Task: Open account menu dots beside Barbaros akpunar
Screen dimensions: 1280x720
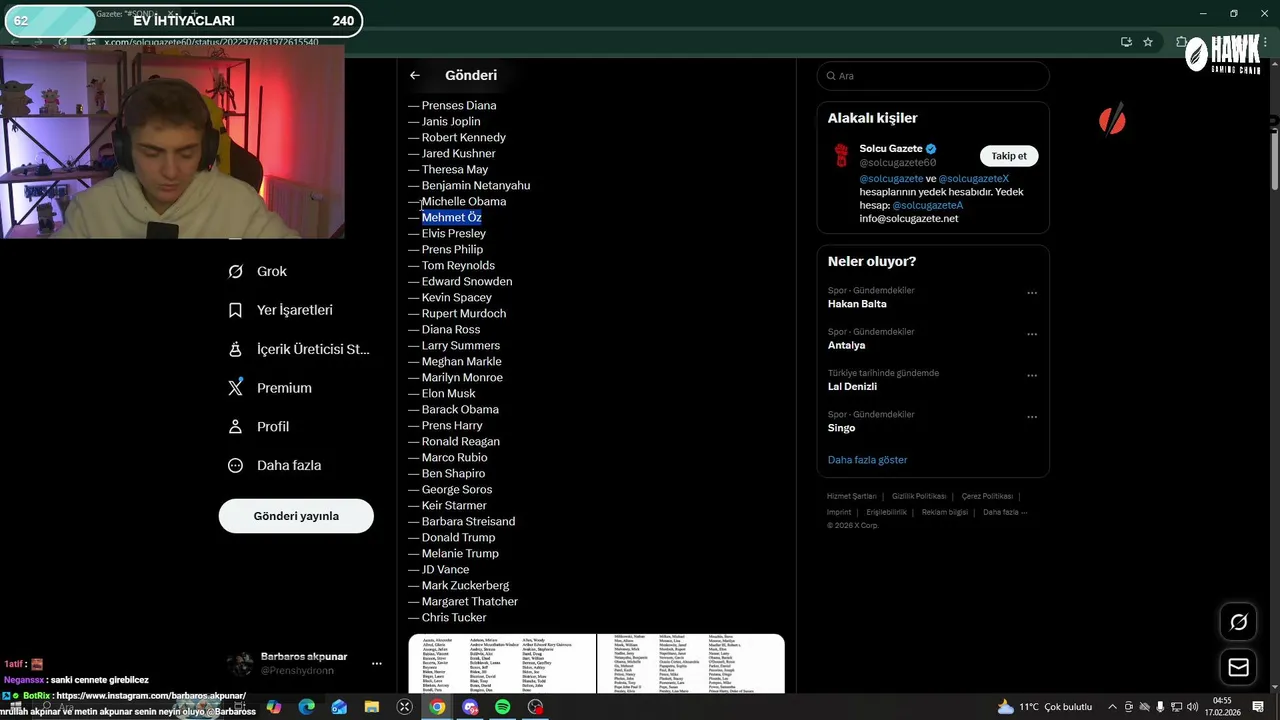Action: (x=377, y=663)
